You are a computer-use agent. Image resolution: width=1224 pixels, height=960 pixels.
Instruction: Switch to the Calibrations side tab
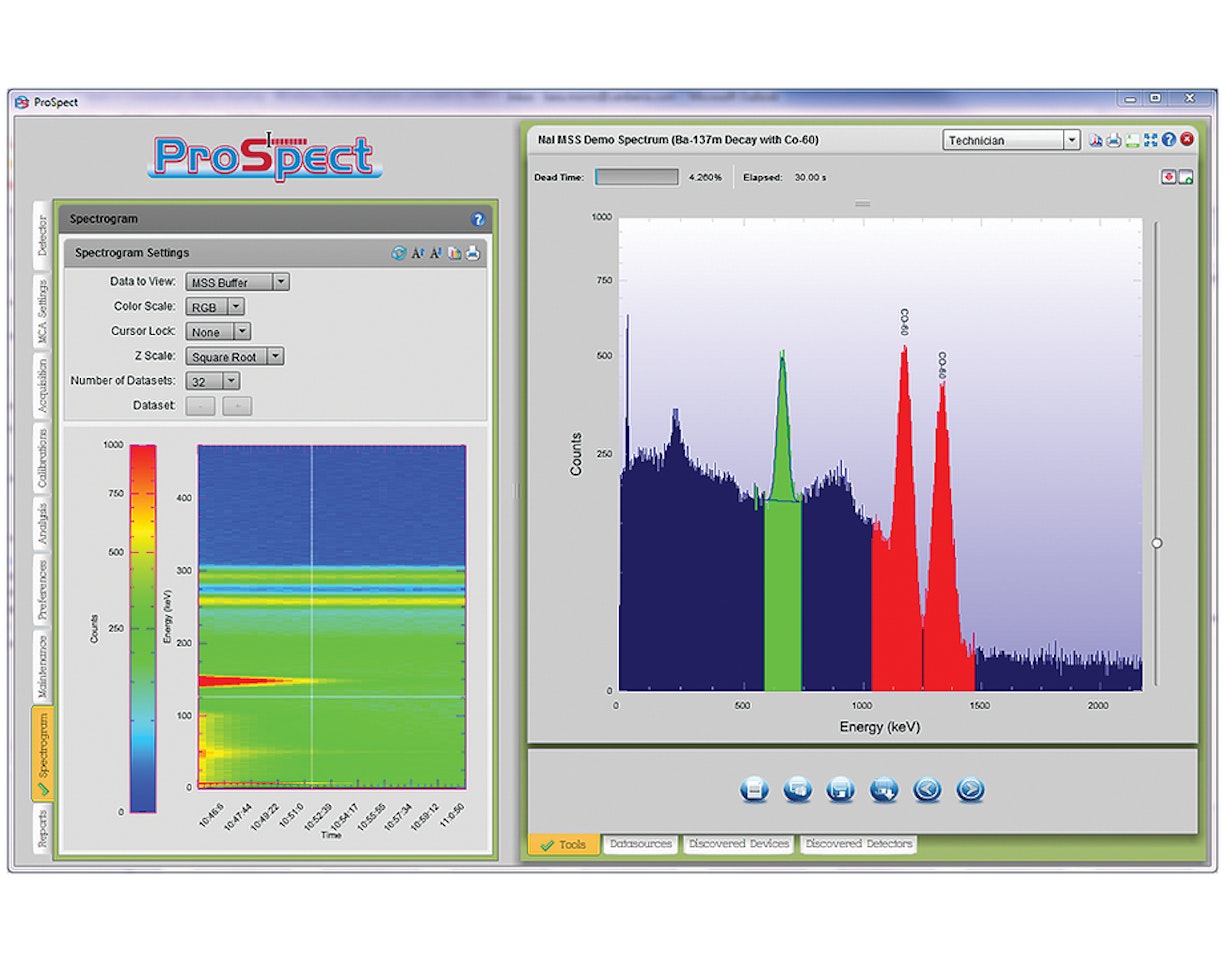click(x=41, y=459)
